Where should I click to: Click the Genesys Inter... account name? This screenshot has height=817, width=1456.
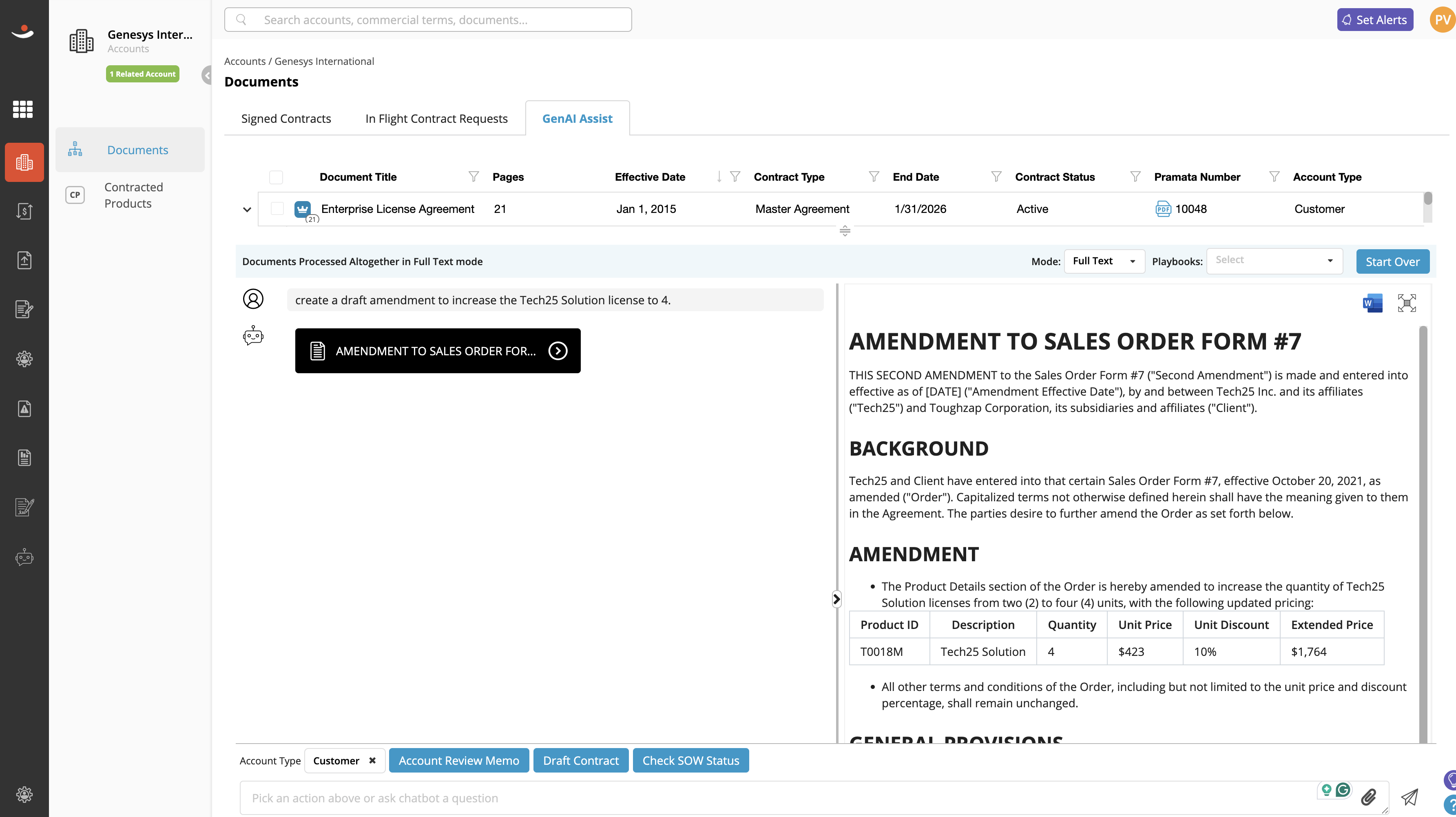tap(150, 35)
